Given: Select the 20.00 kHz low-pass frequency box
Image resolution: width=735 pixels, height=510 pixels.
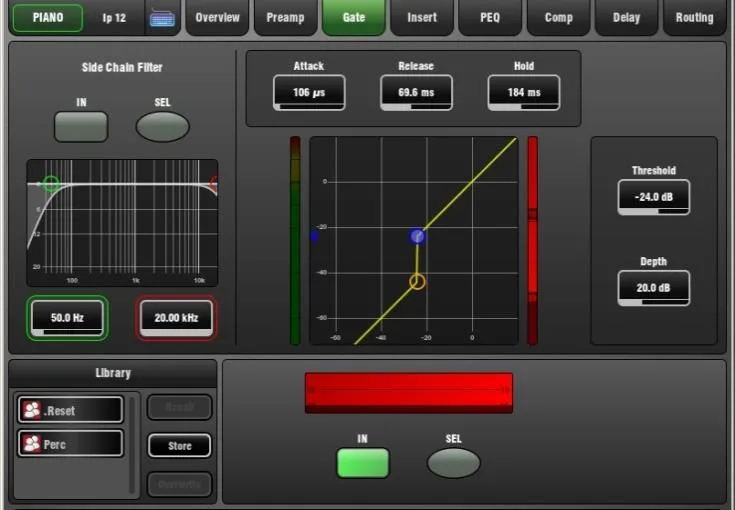Looking at the screenshot, I should coord(176,318).
